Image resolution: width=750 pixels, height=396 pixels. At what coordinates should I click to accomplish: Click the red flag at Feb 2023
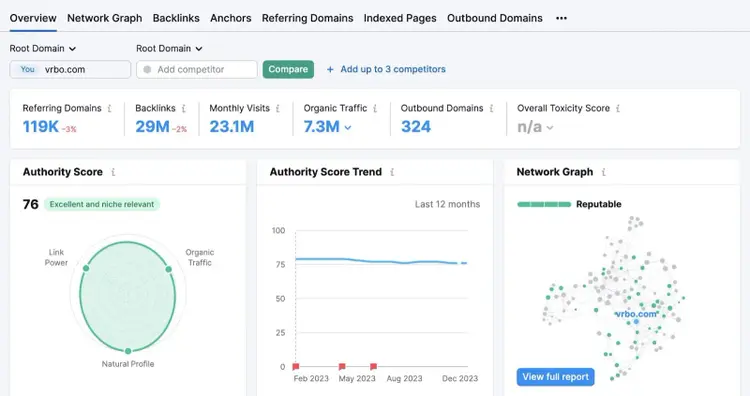[296, 367]
